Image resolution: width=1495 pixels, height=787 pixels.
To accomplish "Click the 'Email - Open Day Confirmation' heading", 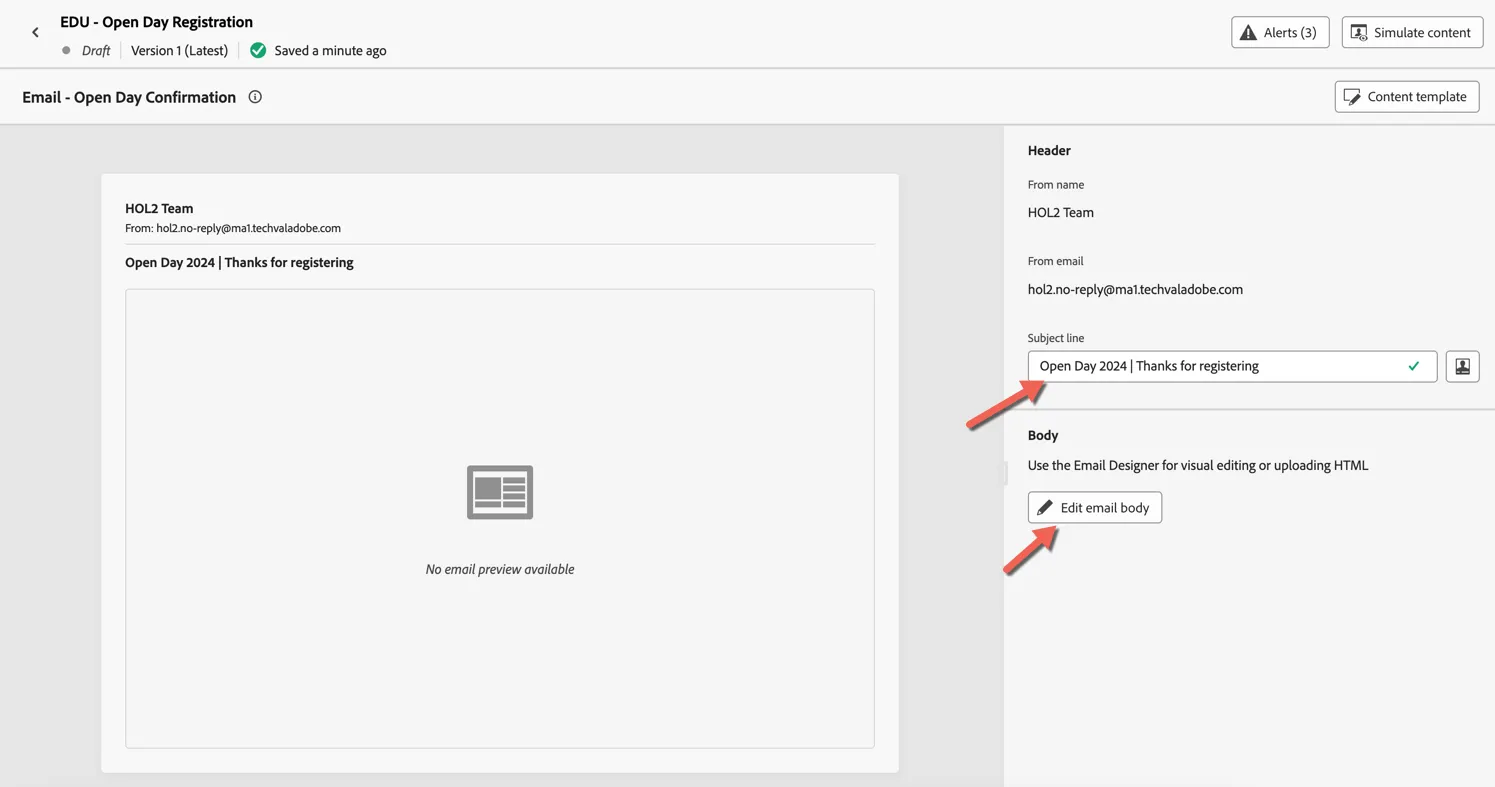I will coord(129,97).
